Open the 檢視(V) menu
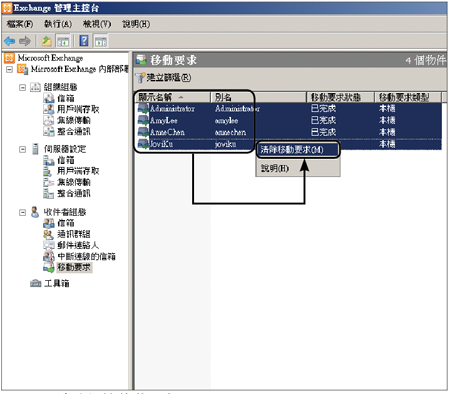Viewport: 450px width, 394px height. pos(97,24)
